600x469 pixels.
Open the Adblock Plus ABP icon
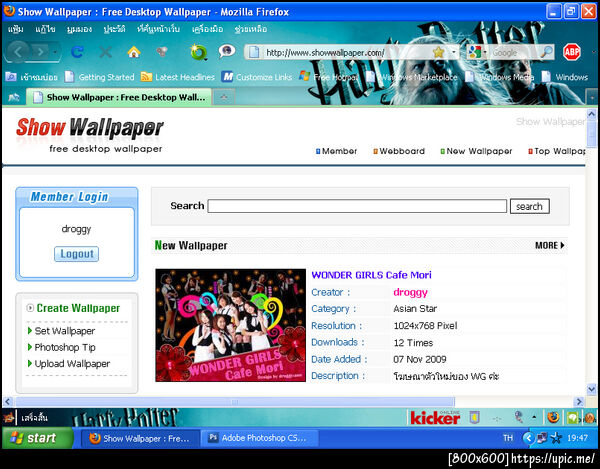[x=572, y=52]
